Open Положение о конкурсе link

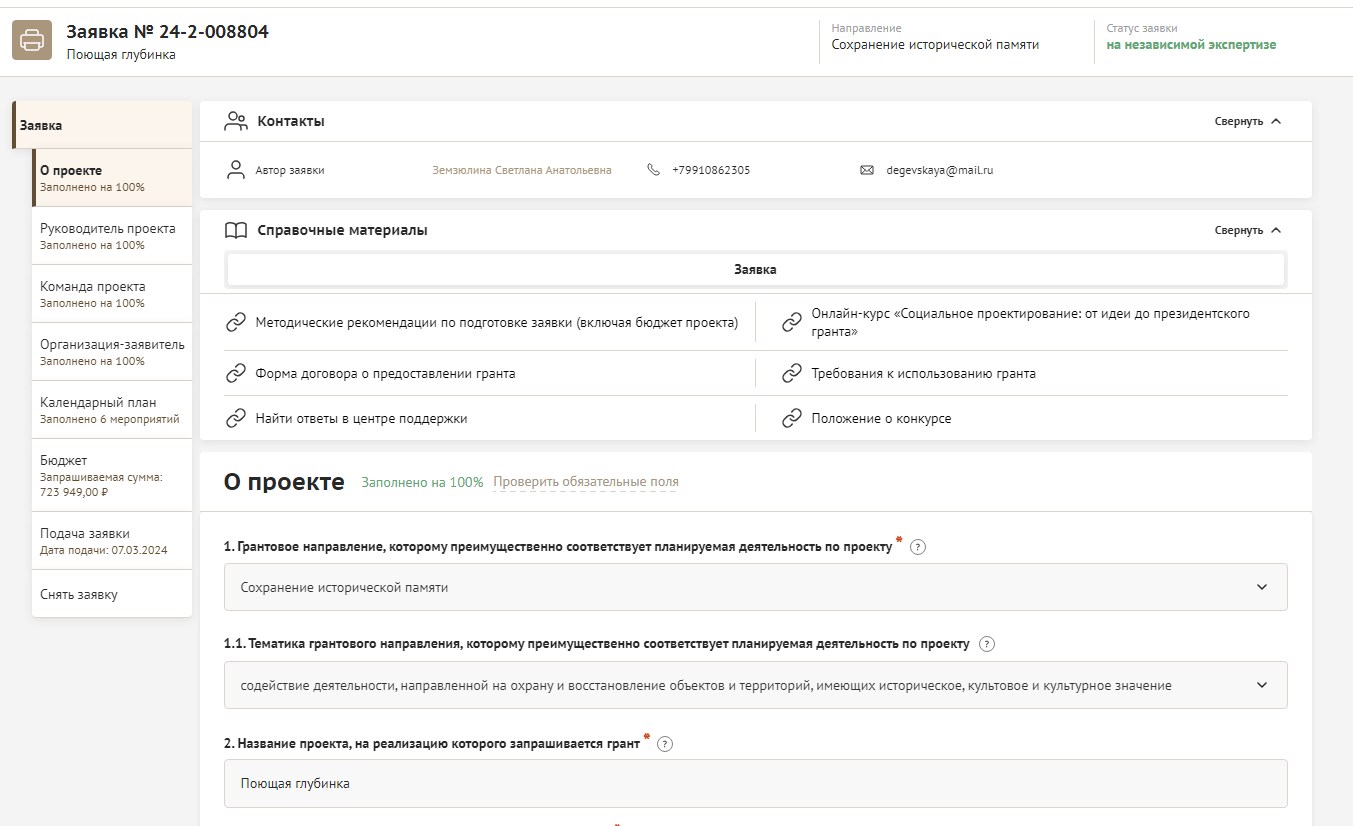(881, 418)
